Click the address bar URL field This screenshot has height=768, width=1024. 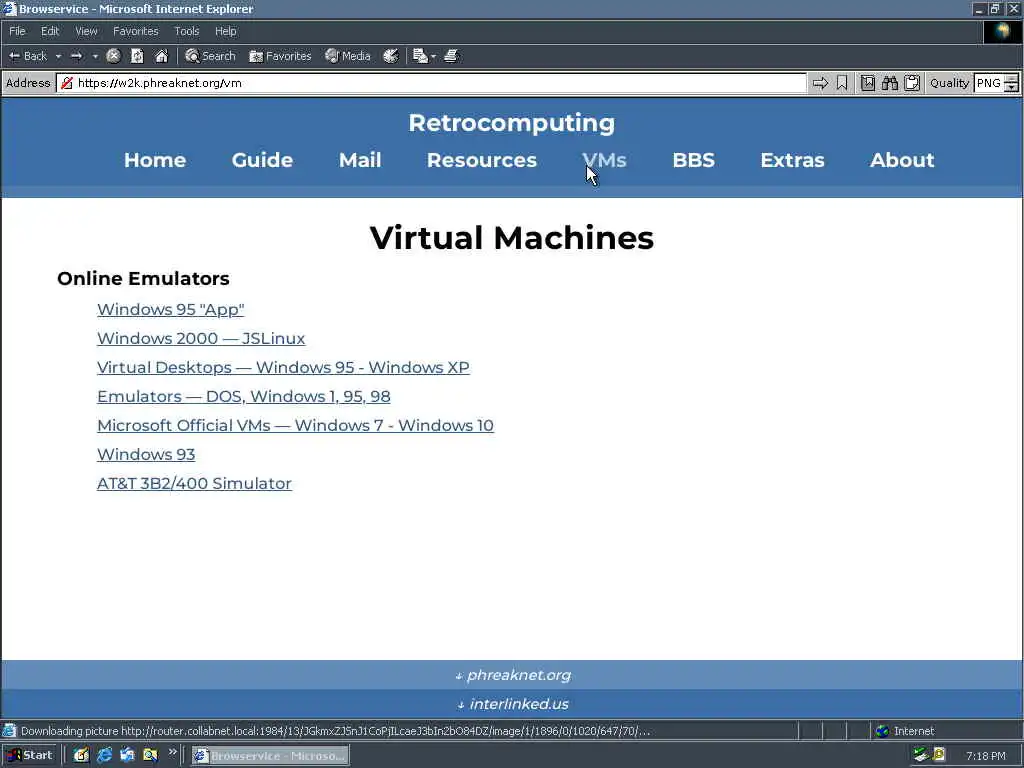pos(431,83)
